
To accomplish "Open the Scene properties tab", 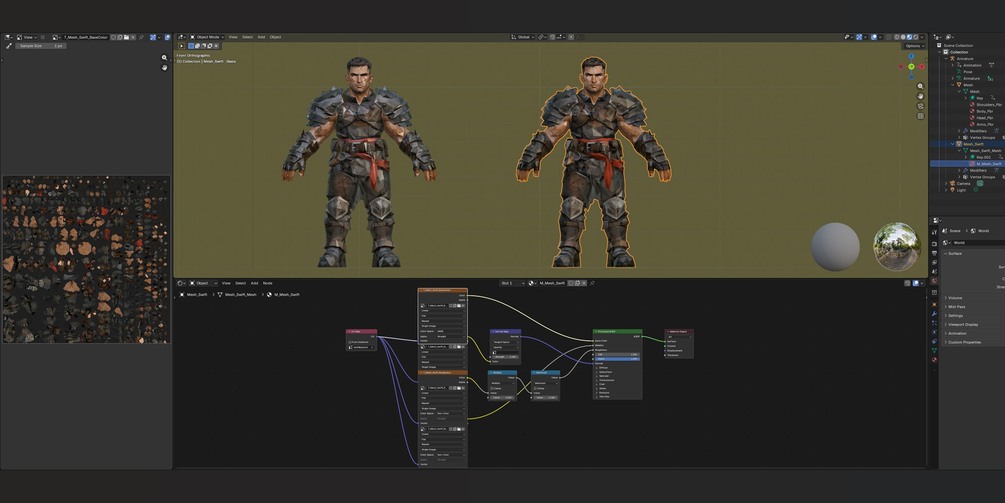I will tap(934, 271).
